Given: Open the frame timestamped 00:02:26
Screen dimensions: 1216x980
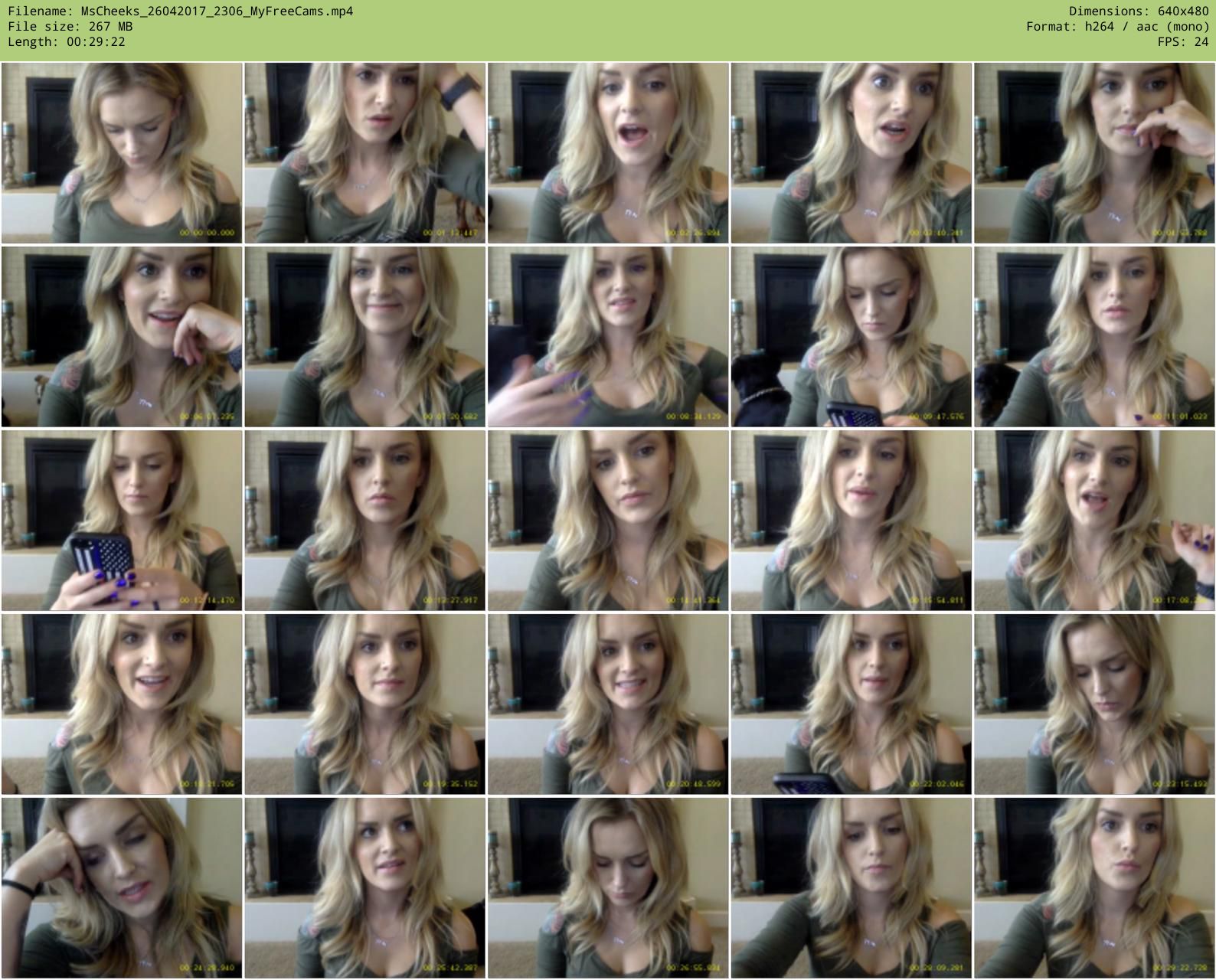Looking at the screenshot, I should [608, 153].
